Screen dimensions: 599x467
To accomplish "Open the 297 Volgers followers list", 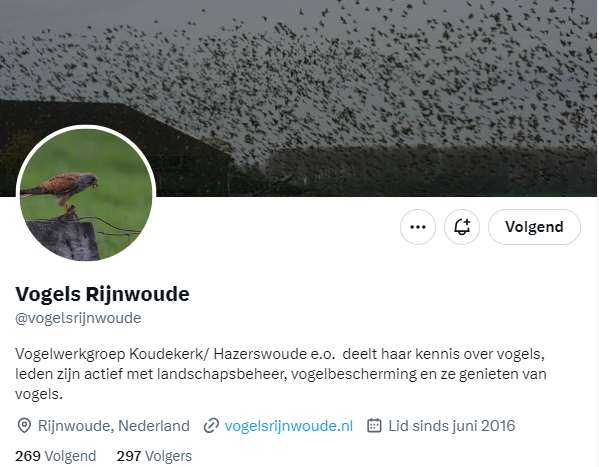I will 154,456.
